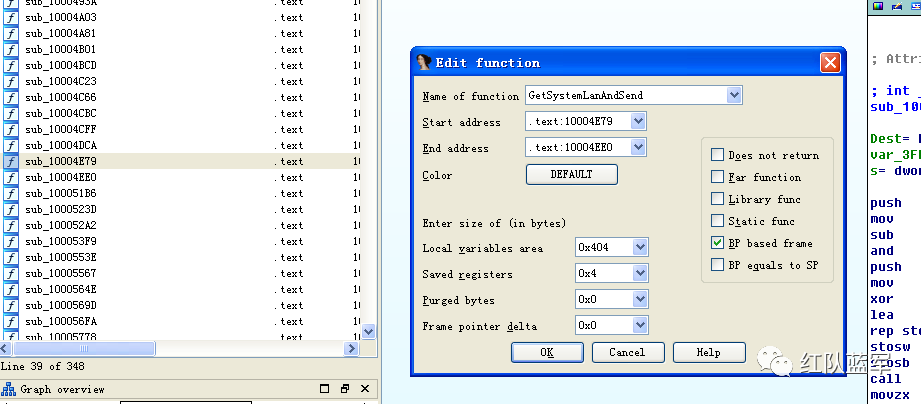Click the .text segment cell of sub_100052A2
This screenshot has height=404, width=921.
pos(288,225)
